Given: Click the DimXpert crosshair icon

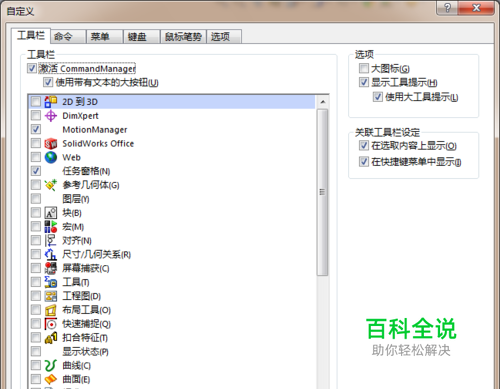Looking at the screenshot, I should 51,116.
